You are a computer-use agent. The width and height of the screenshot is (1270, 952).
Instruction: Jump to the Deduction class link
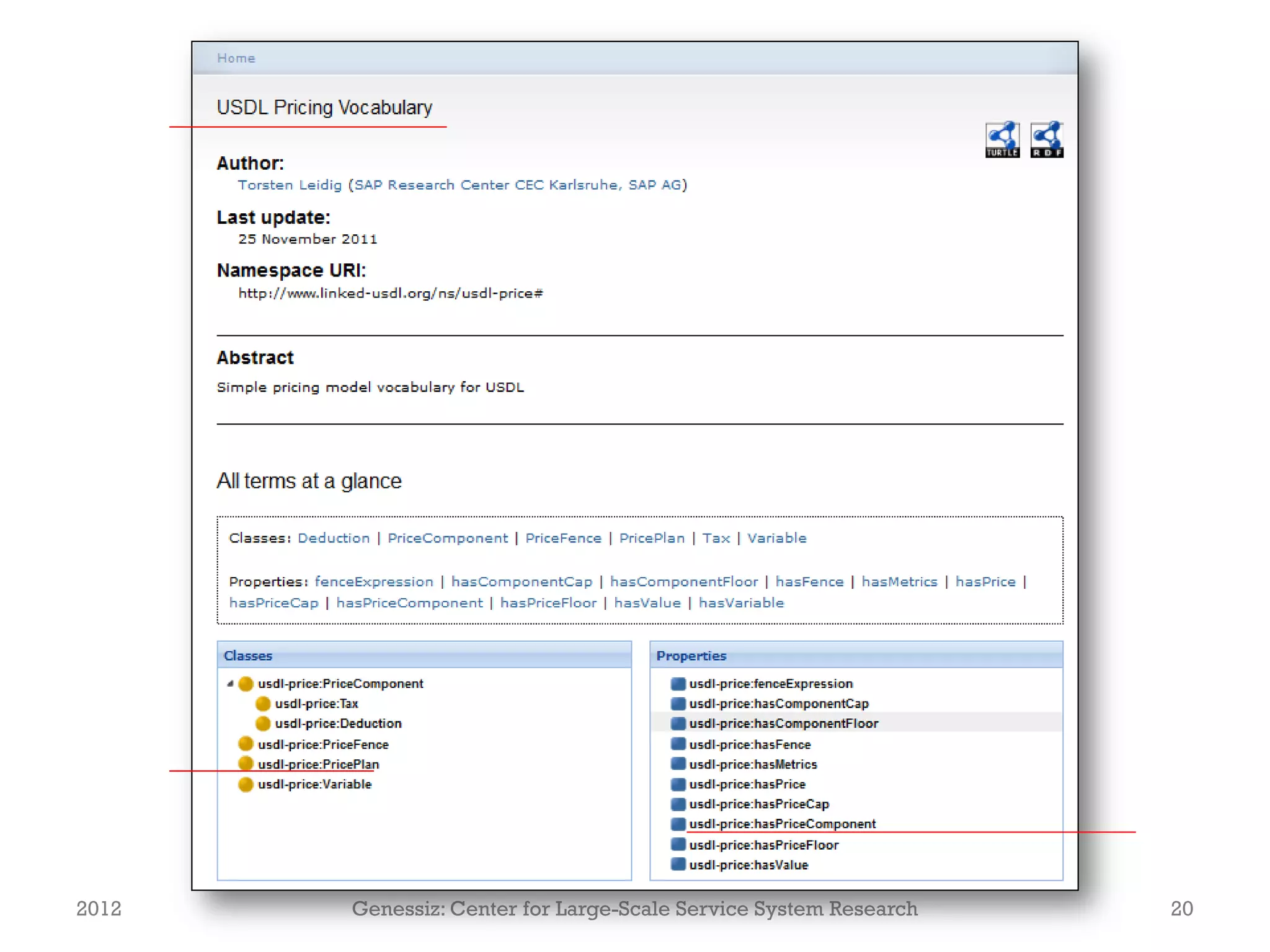coord(334,538)
